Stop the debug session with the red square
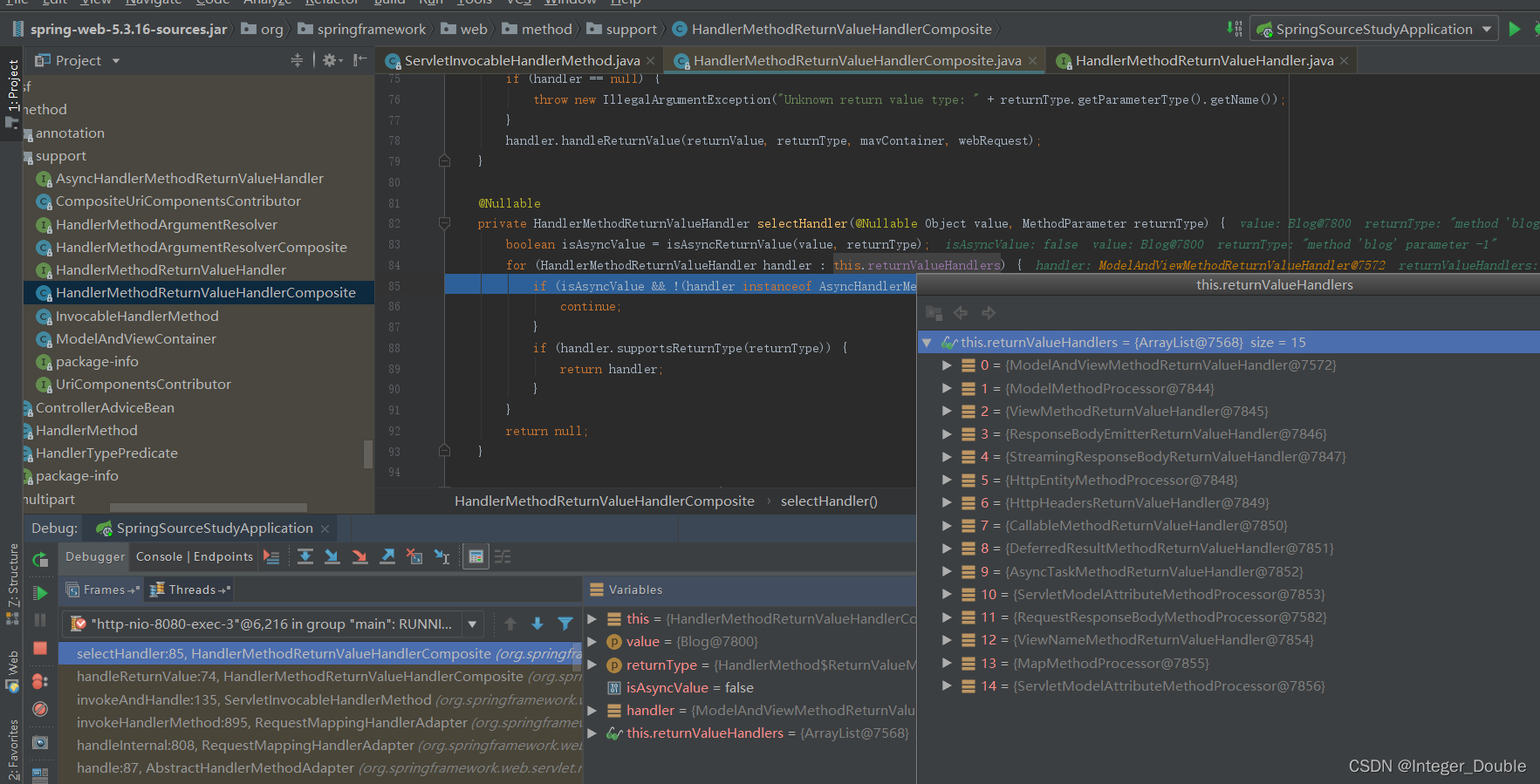The height and width of the screenshot is (784, 1540). coord(40,648)
